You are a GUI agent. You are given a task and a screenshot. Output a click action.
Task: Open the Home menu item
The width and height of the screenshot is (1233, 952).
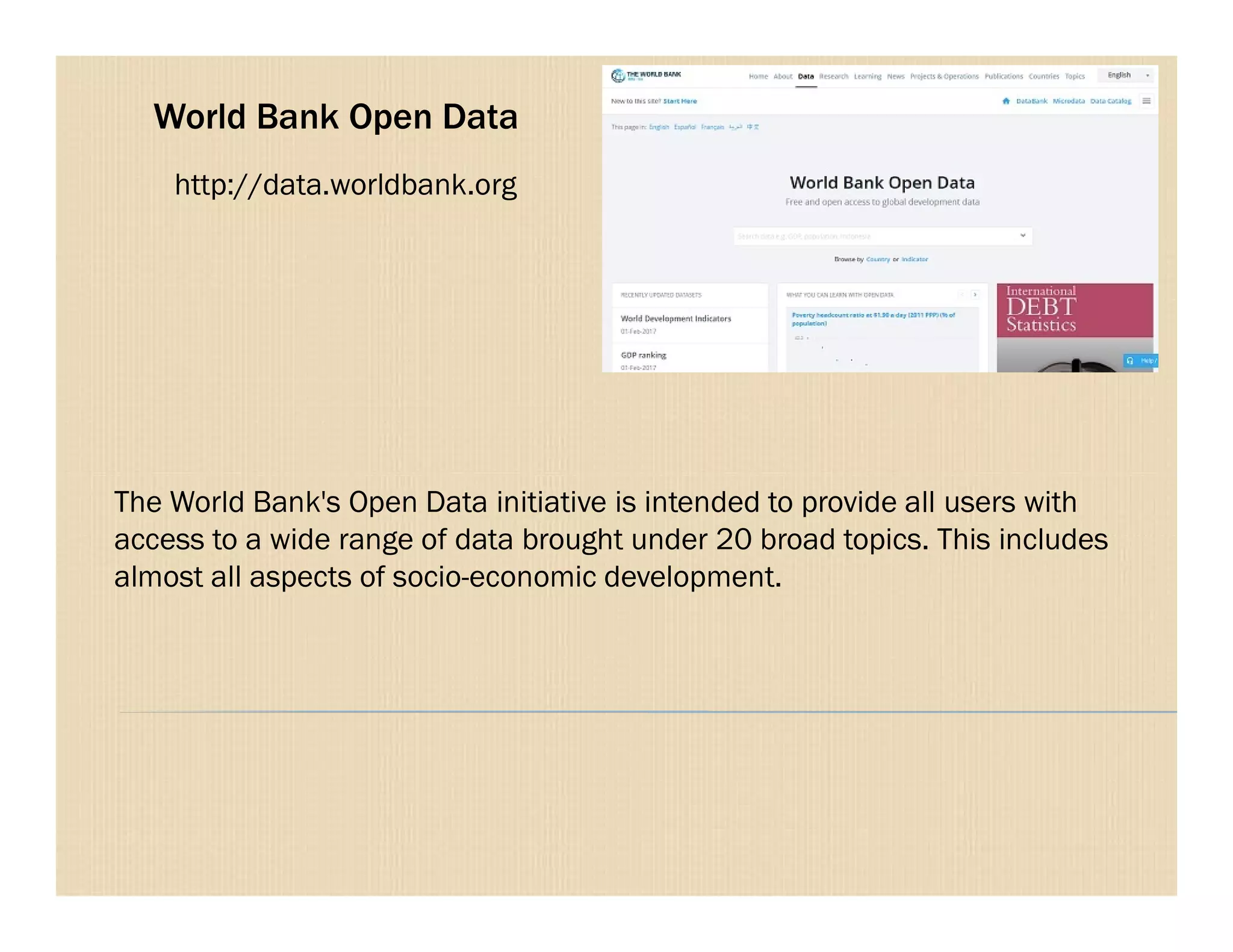point(758,76)
